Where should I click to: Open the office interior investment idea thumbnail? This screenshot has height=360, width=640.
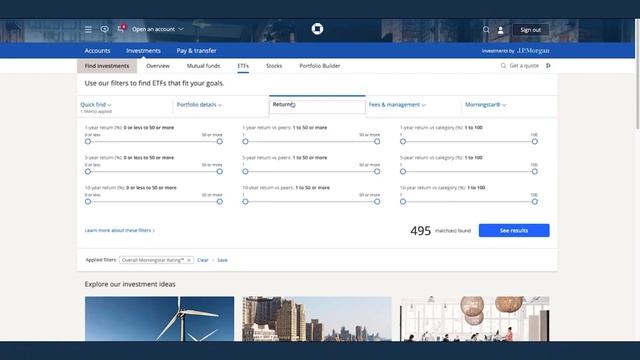click(475, 319)
